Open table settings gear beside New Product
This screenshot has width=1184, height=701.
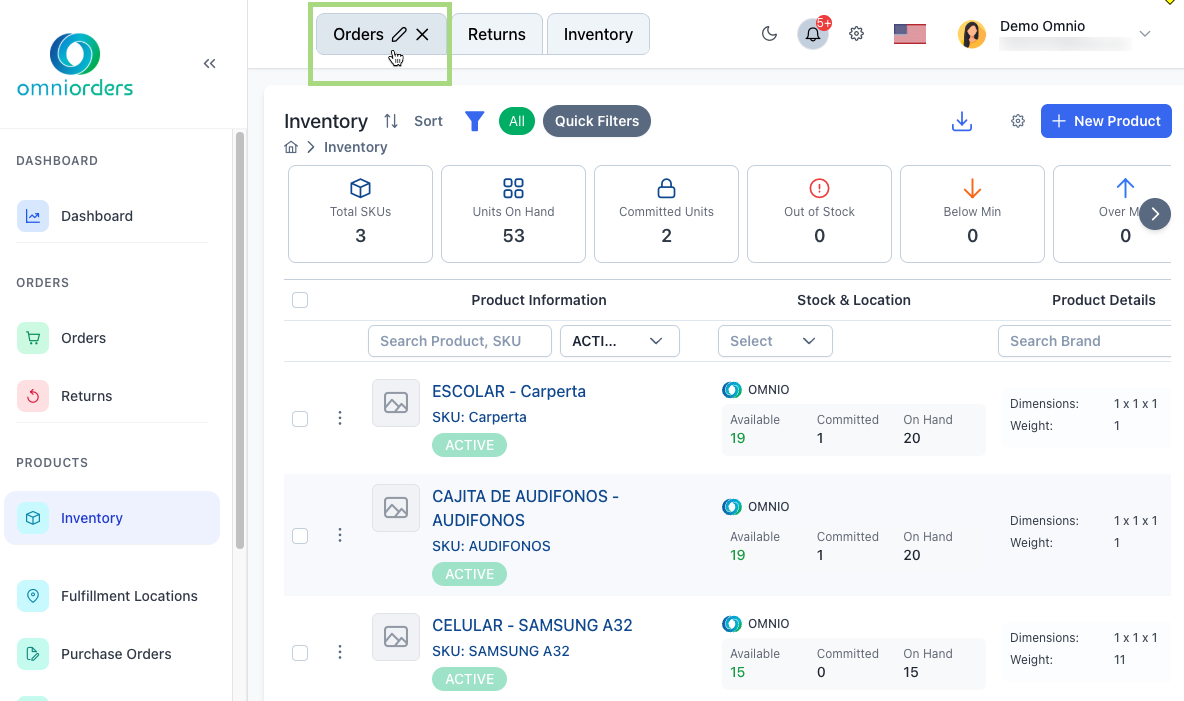point(1018,121)
